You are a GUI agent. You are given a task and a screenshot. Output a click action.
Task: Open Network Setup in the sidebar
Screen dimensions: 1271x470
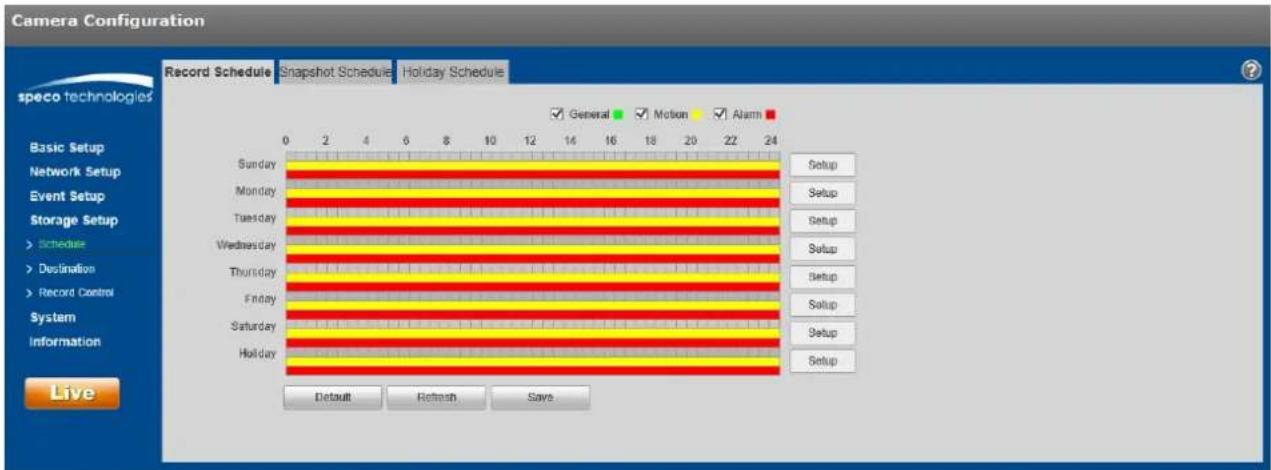click(75, 172)
